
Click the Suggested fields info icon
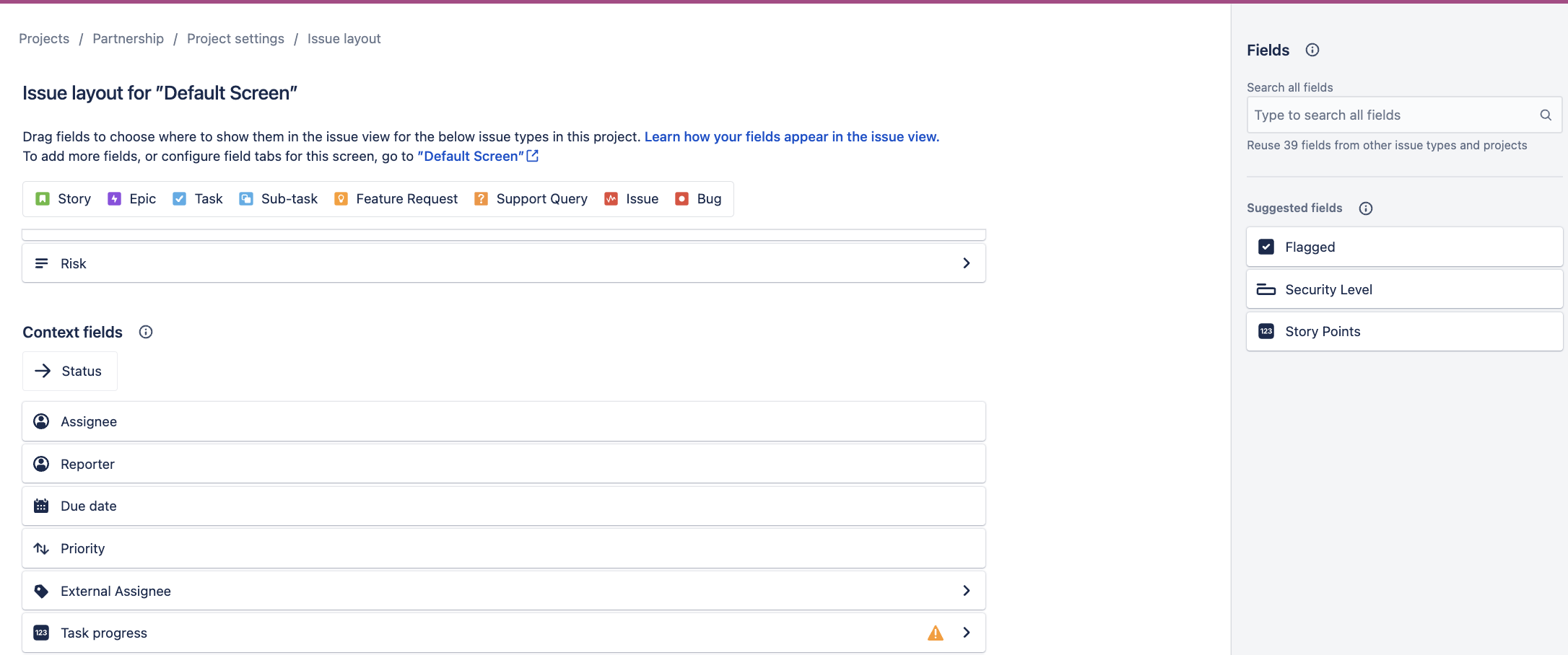tap(1365, 208)
